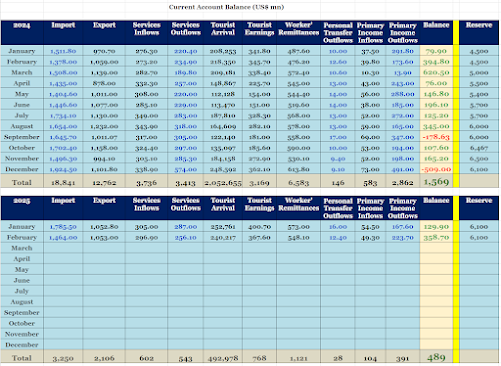Select September 2024 negative balance -178.63
This screenshot has width=501, height=366.
tap(436, 137)
